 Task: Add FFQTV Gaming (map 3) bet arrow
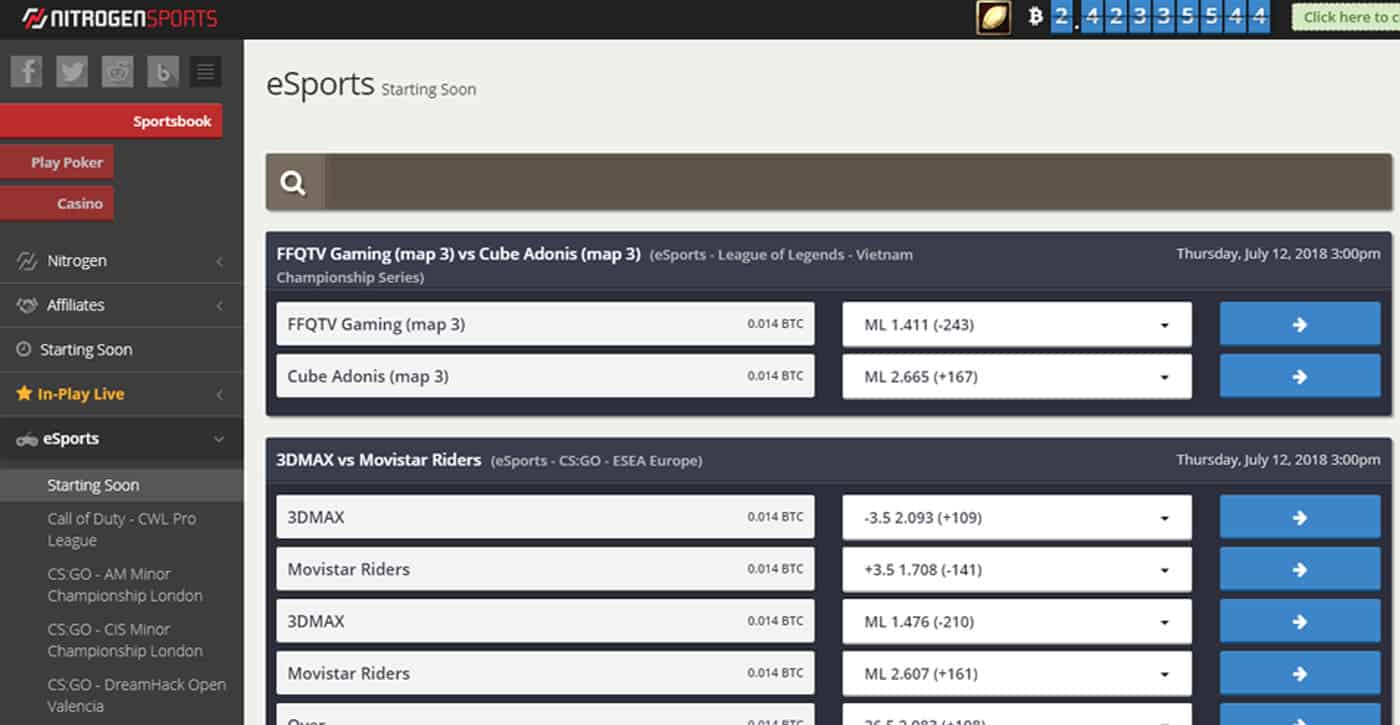(1300, 324)
